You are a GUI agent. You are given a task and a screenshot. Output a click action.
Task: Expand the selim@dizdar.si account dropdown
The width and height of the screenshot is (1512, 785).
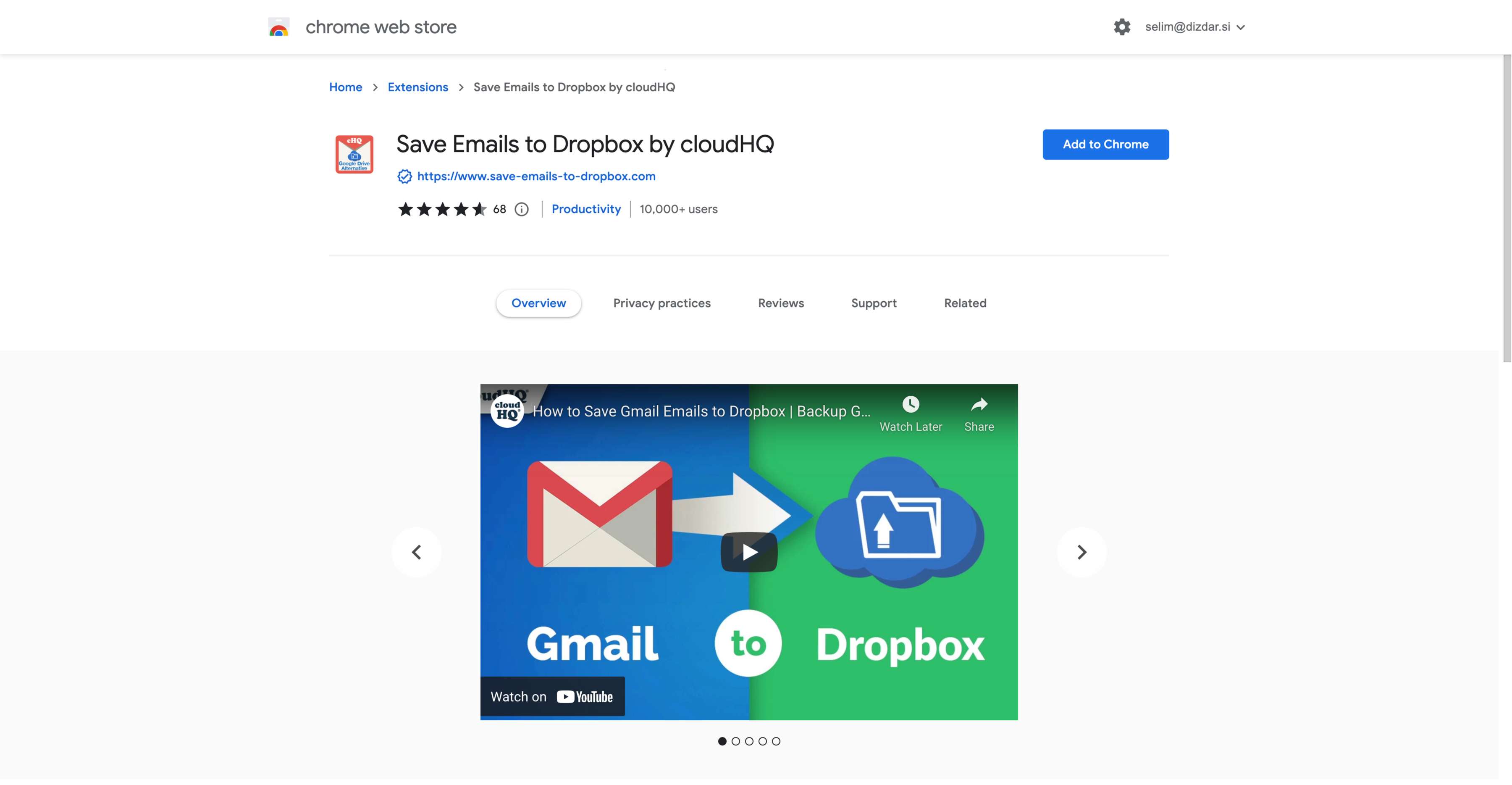(x=1195, y=27)
